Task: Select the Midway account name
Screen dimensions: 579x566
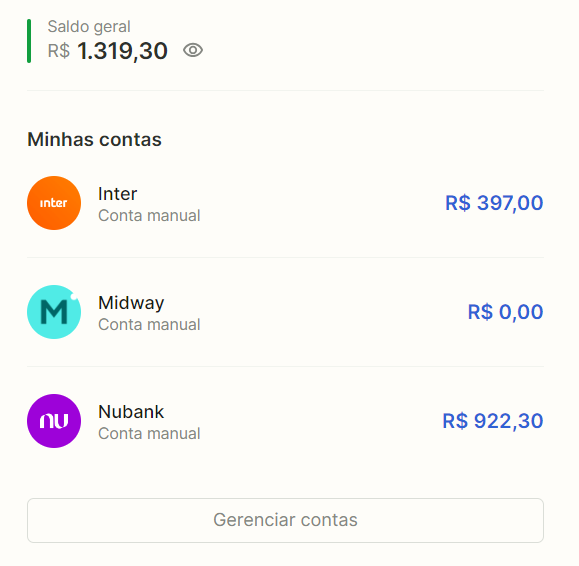Action: coord(131,303)
